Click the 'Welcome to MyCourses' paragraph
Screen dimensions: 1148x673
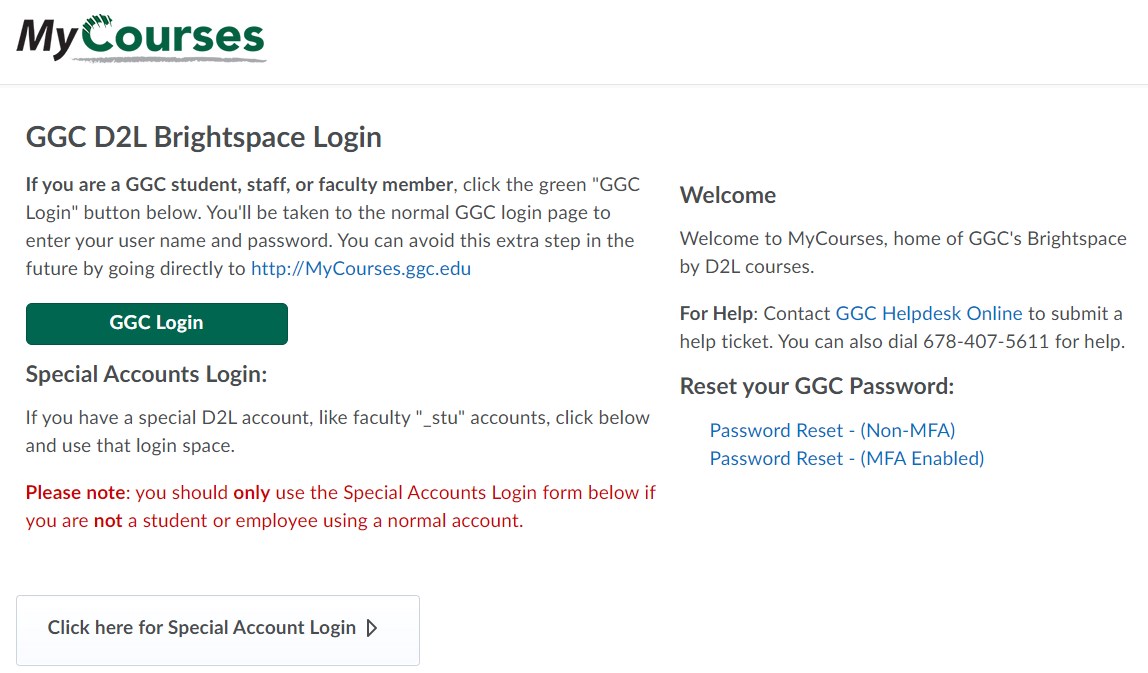[x=903, y=253]
